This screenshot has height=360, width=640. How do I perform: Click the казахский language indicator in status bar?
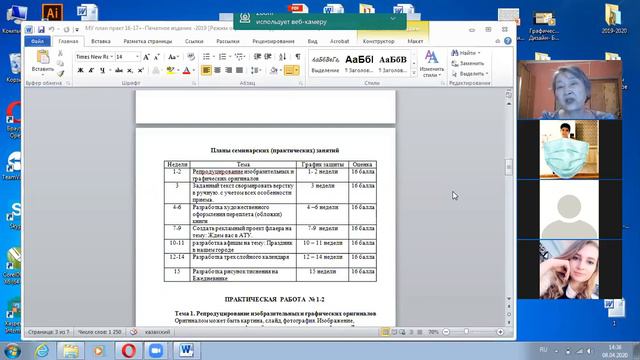(158, 332)
